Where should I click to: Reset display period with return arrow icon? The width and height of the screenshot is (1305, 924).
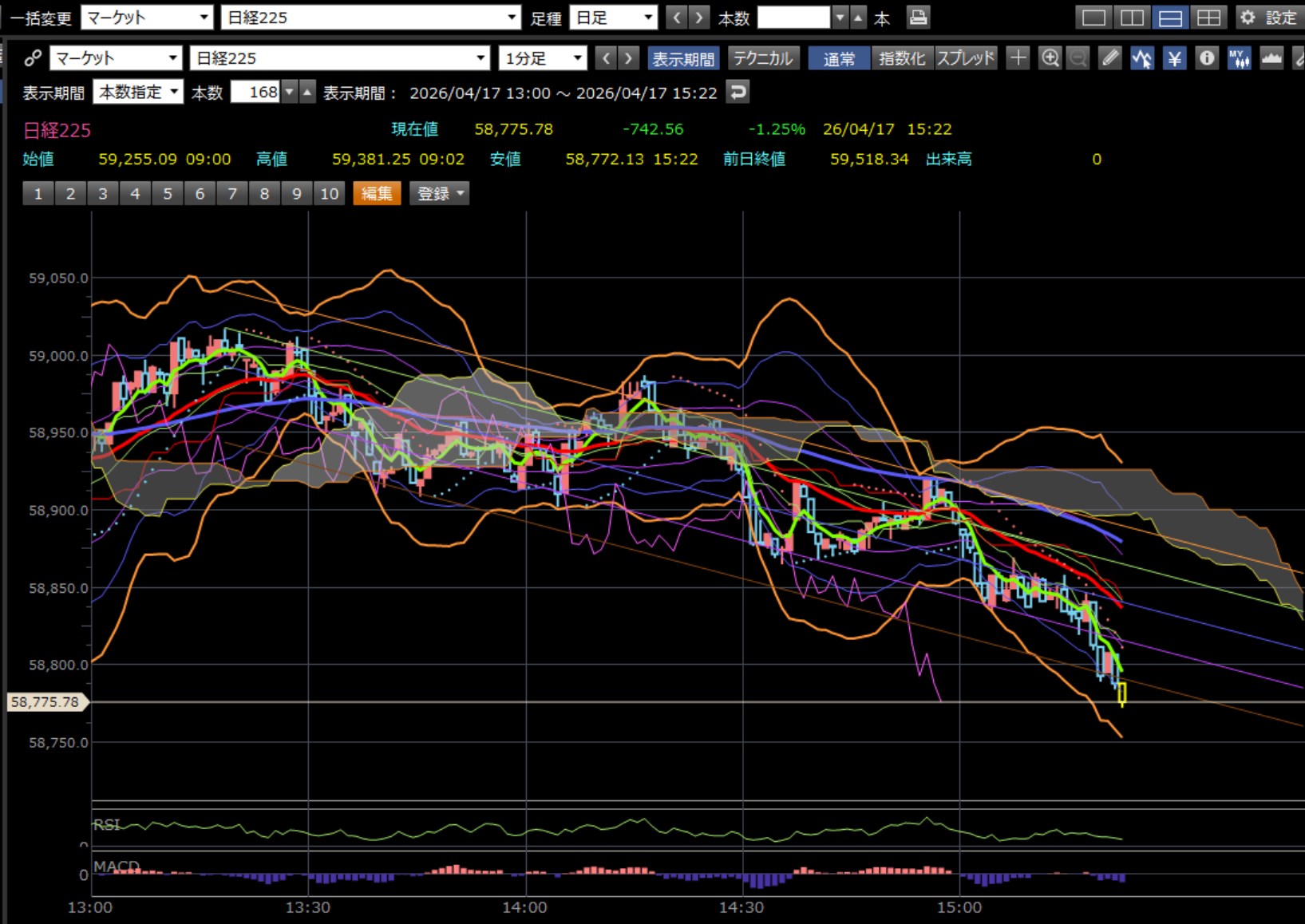(738, 93)
